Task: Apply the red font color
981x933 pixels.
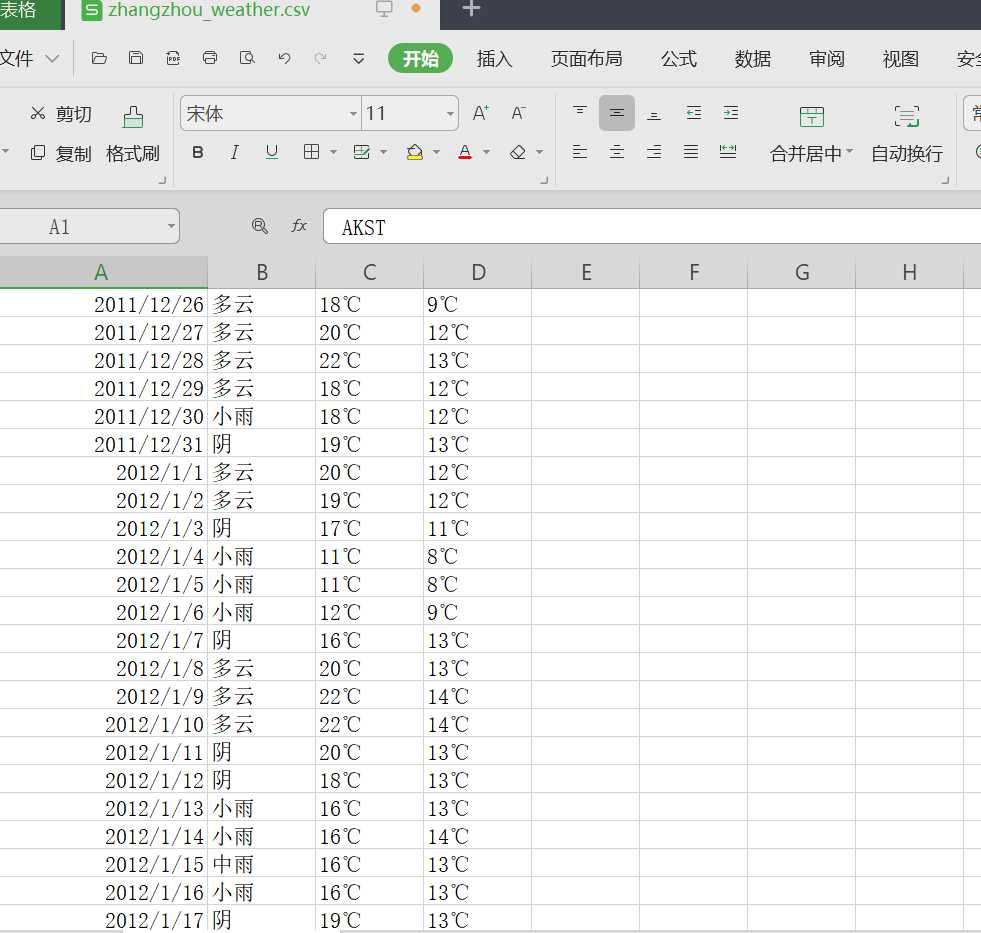Action: [x=465, y=152]
